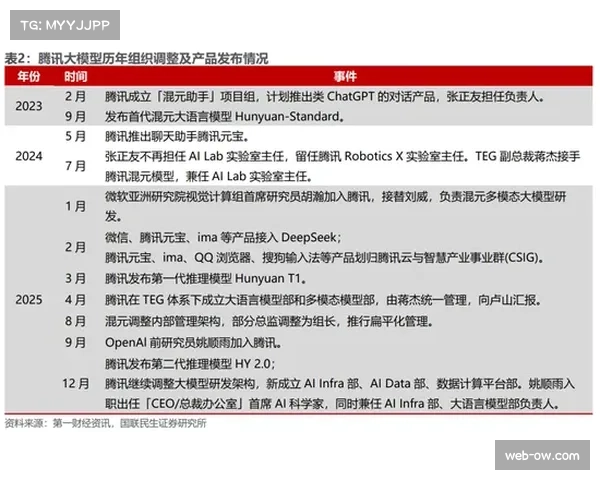
Task: Click the source note "资料来源:第一财经资讯"
Action: coord(106,423)
